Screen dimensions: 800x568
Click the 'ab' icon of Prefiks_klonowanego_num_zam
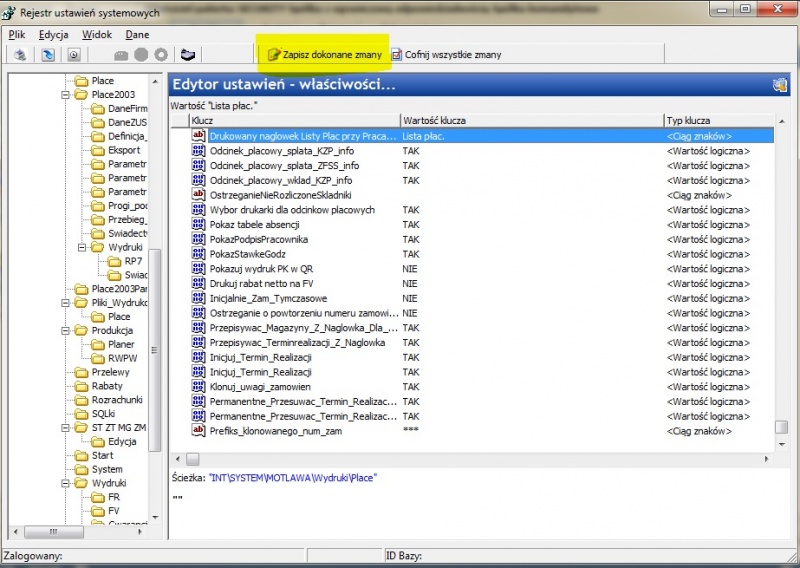[198, 431]
